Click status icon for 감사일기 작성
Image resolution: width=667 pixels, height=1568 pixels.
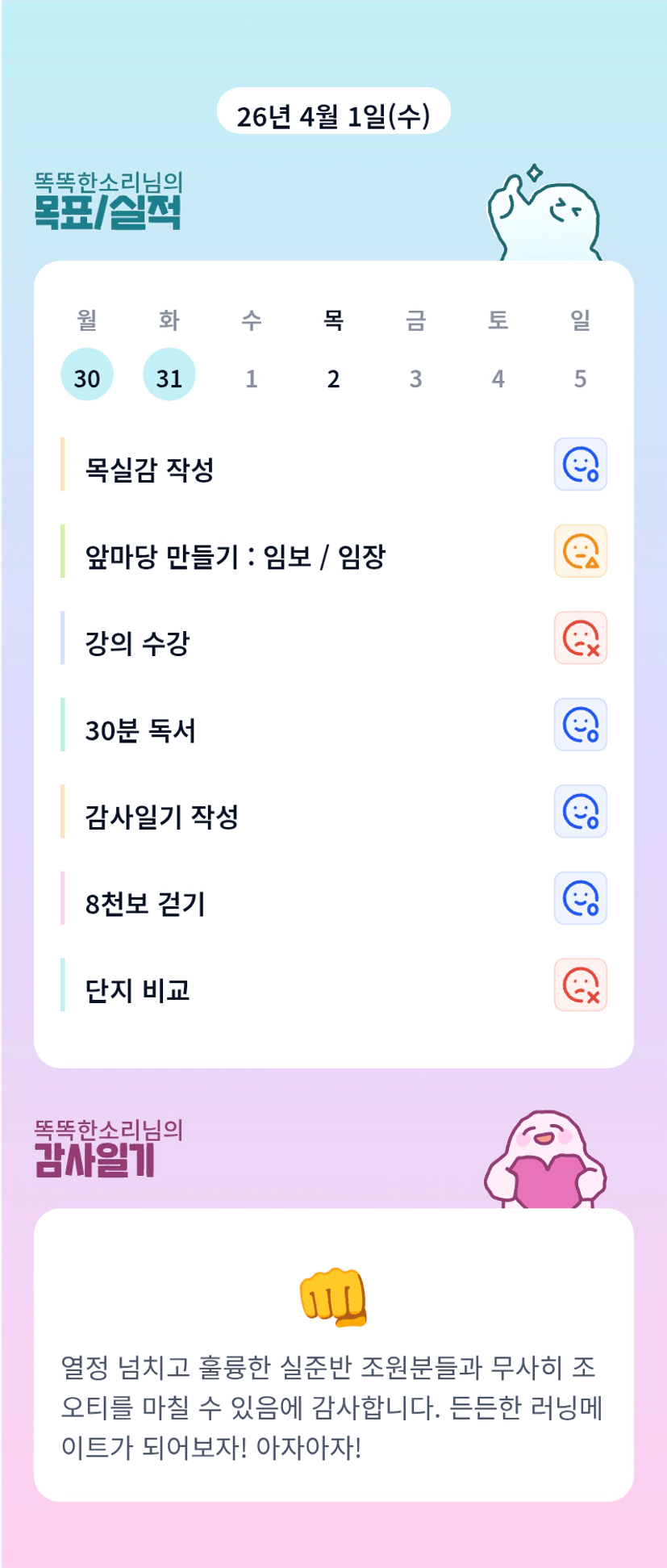pyautogui.click(x=580, y=812)
